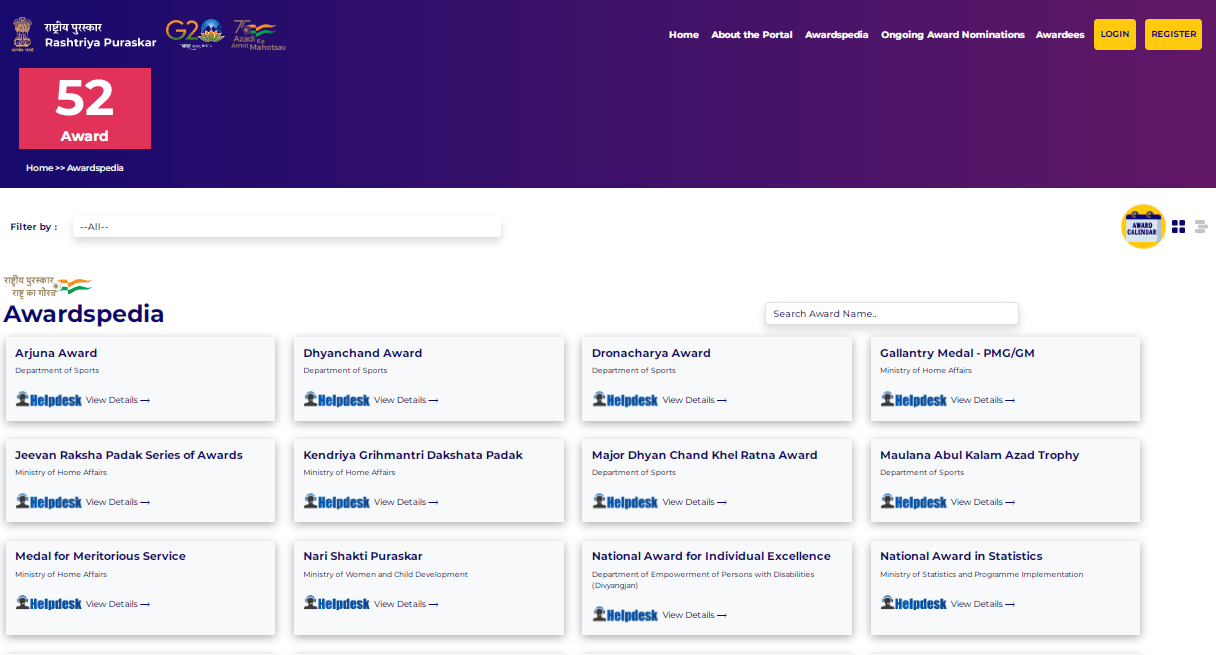Open Helpdesk for Nari Shakti Puraskar

337,604
